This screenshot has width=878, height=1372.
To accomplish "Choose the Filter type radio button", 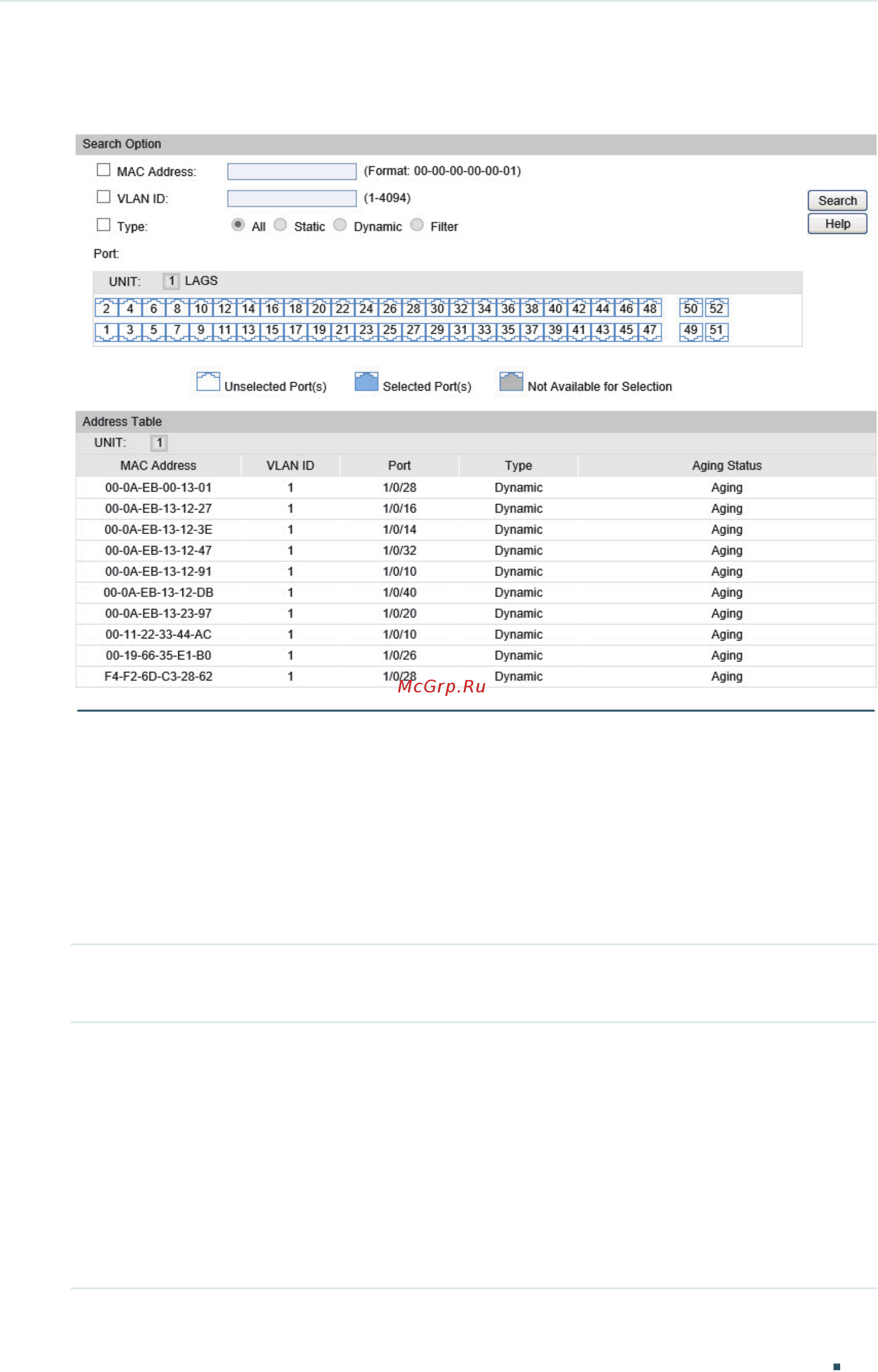I will 417,225.
